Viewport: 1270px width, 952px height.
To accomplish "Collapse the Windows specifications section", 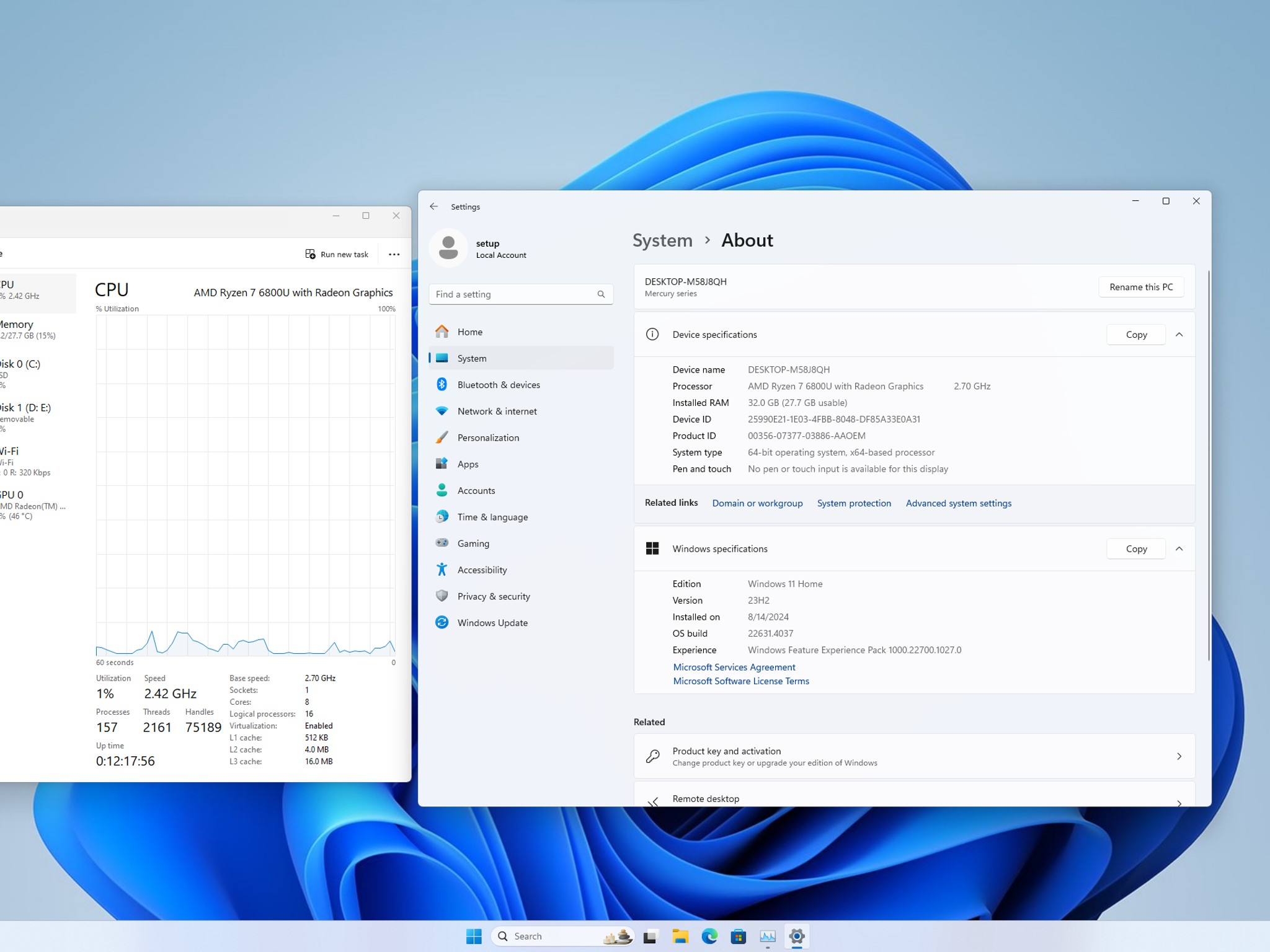I will [x=1179, y=549].
